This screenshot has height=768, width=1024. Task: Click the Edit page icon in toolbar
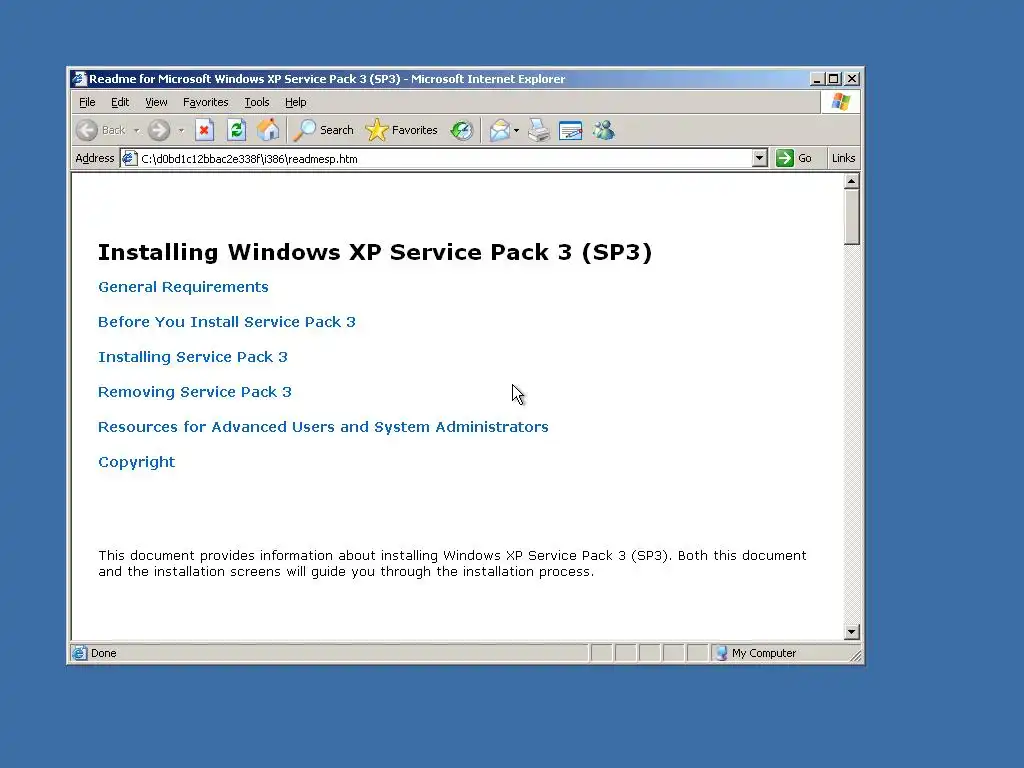pyautogui.click(x=570, y=131)
